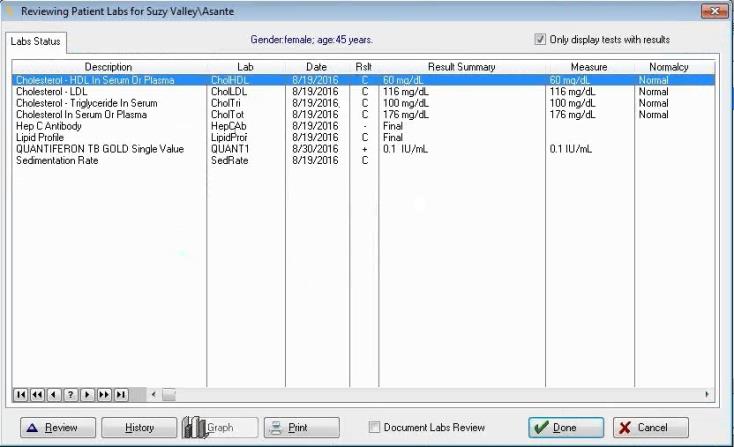Close the Reviewing Patient Labs window
The width and height of the screenshot is (734, 447).
(x=714, y=11)
